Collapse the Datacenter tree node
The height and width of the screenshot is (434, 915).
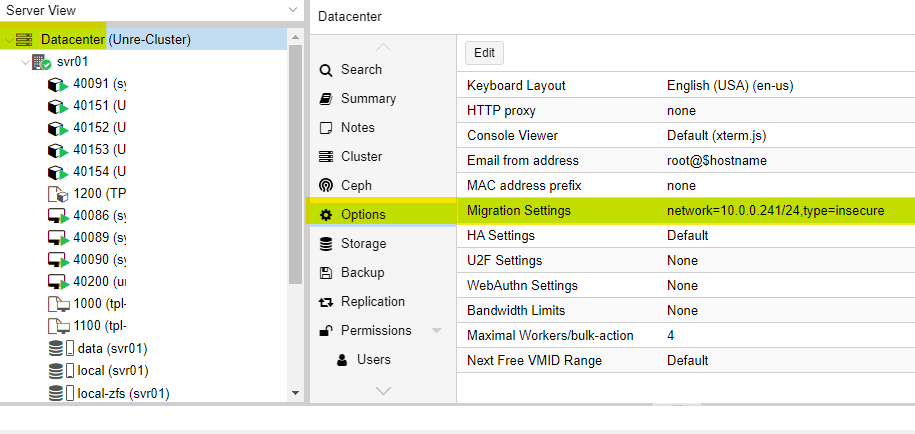pyautogui.click(x=8, y=40)
